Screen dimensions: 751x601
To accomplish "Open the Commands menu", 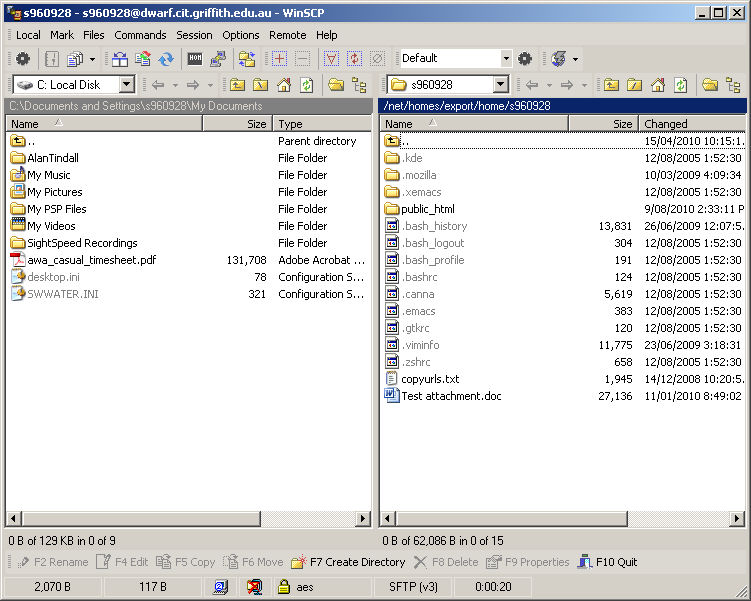I will [140, 35].
